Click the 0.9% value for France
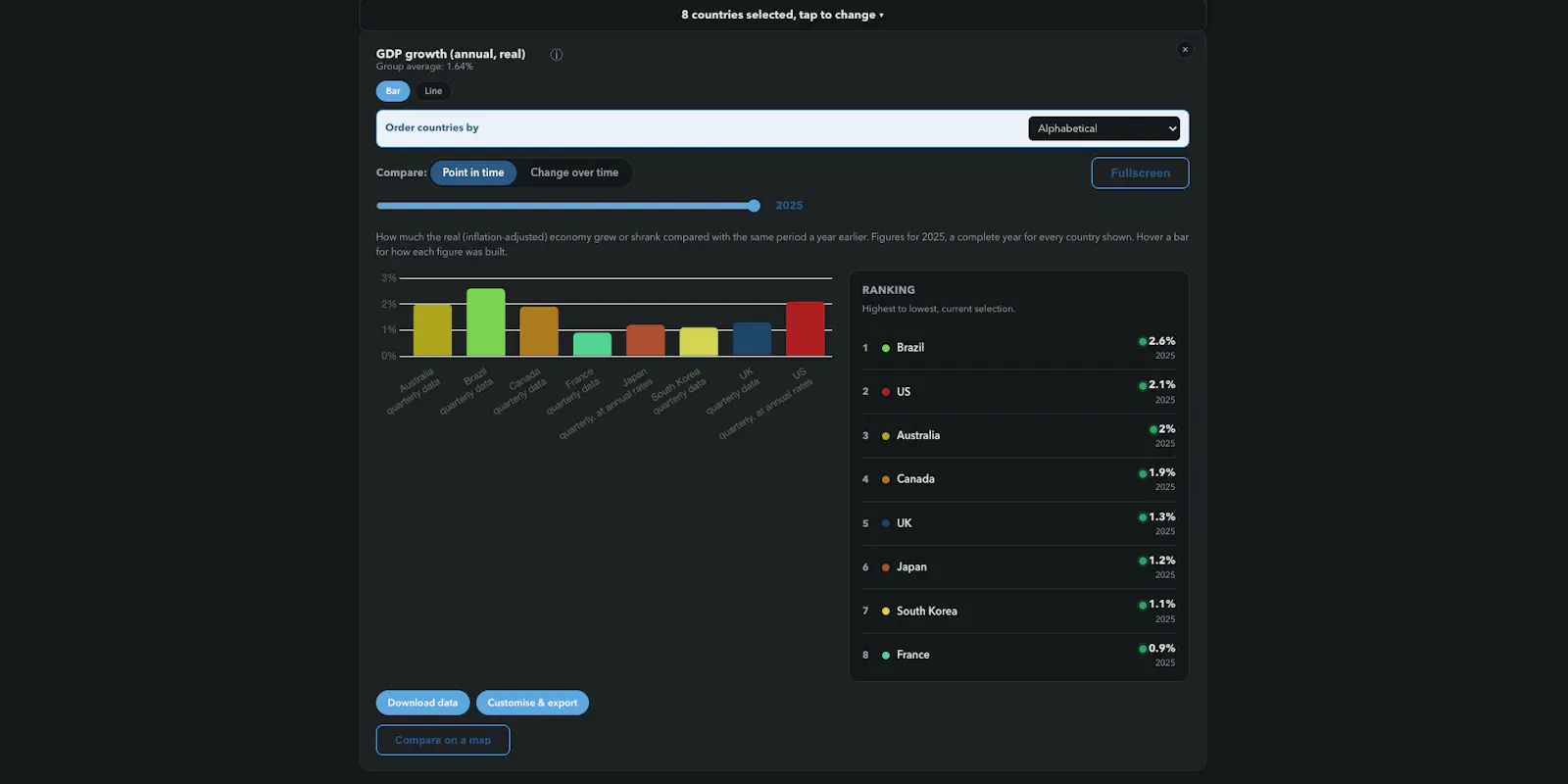 [1161, 649]
